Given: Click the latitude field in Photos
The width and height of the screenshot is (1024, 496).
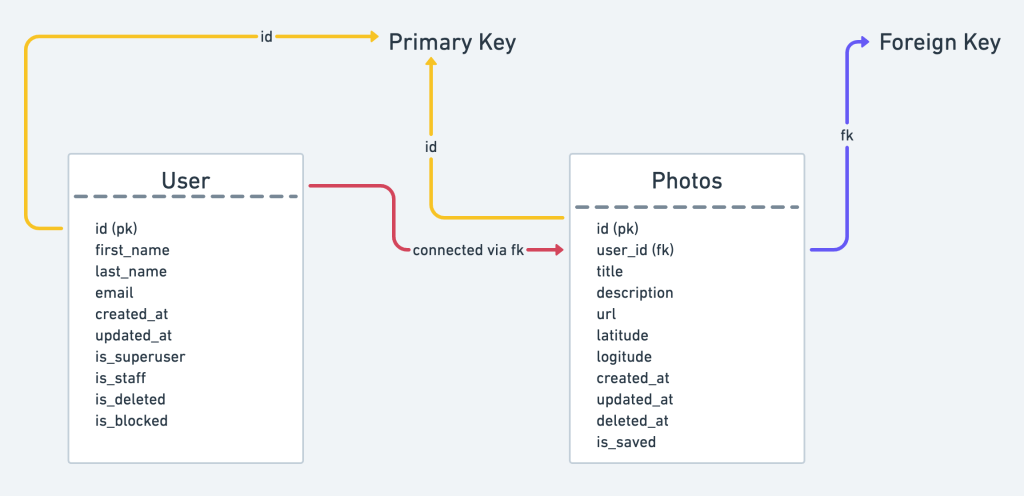Looking at the screenshot, I should (622, 336).
